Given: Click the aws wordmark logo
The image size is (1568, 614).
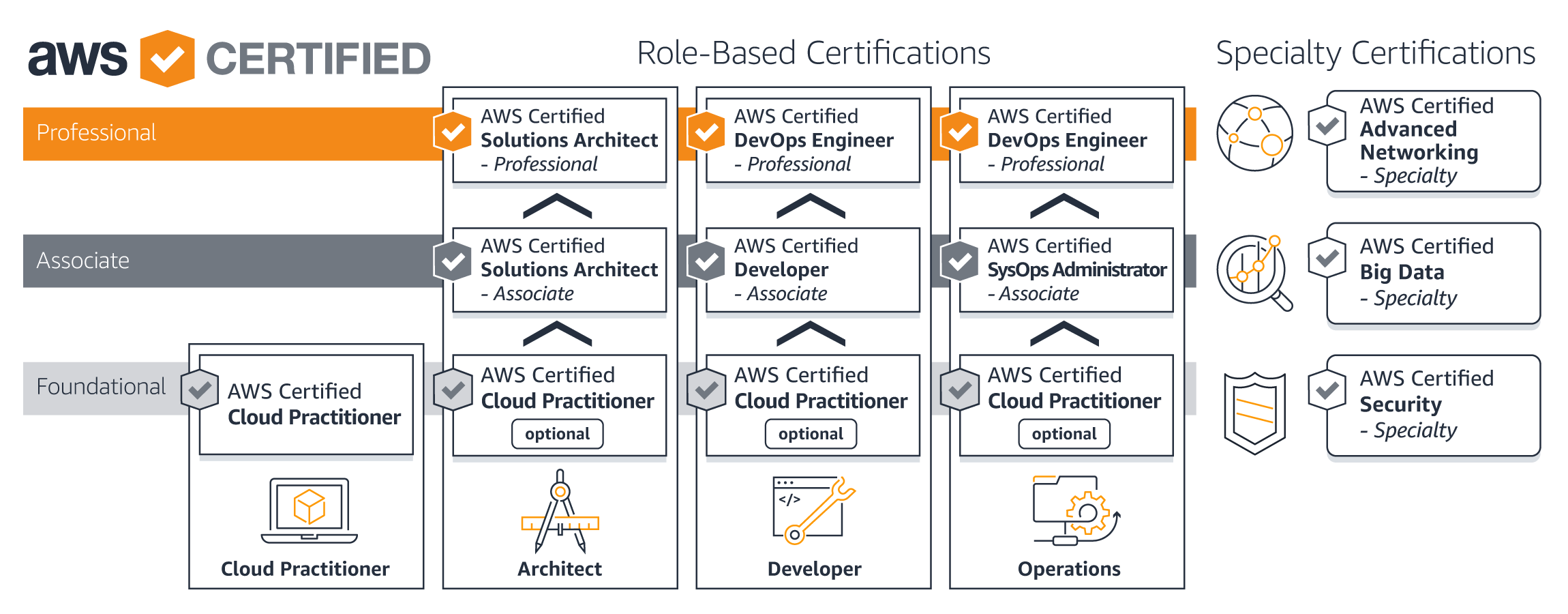Looking at the screenshot, I should point(78,58).
